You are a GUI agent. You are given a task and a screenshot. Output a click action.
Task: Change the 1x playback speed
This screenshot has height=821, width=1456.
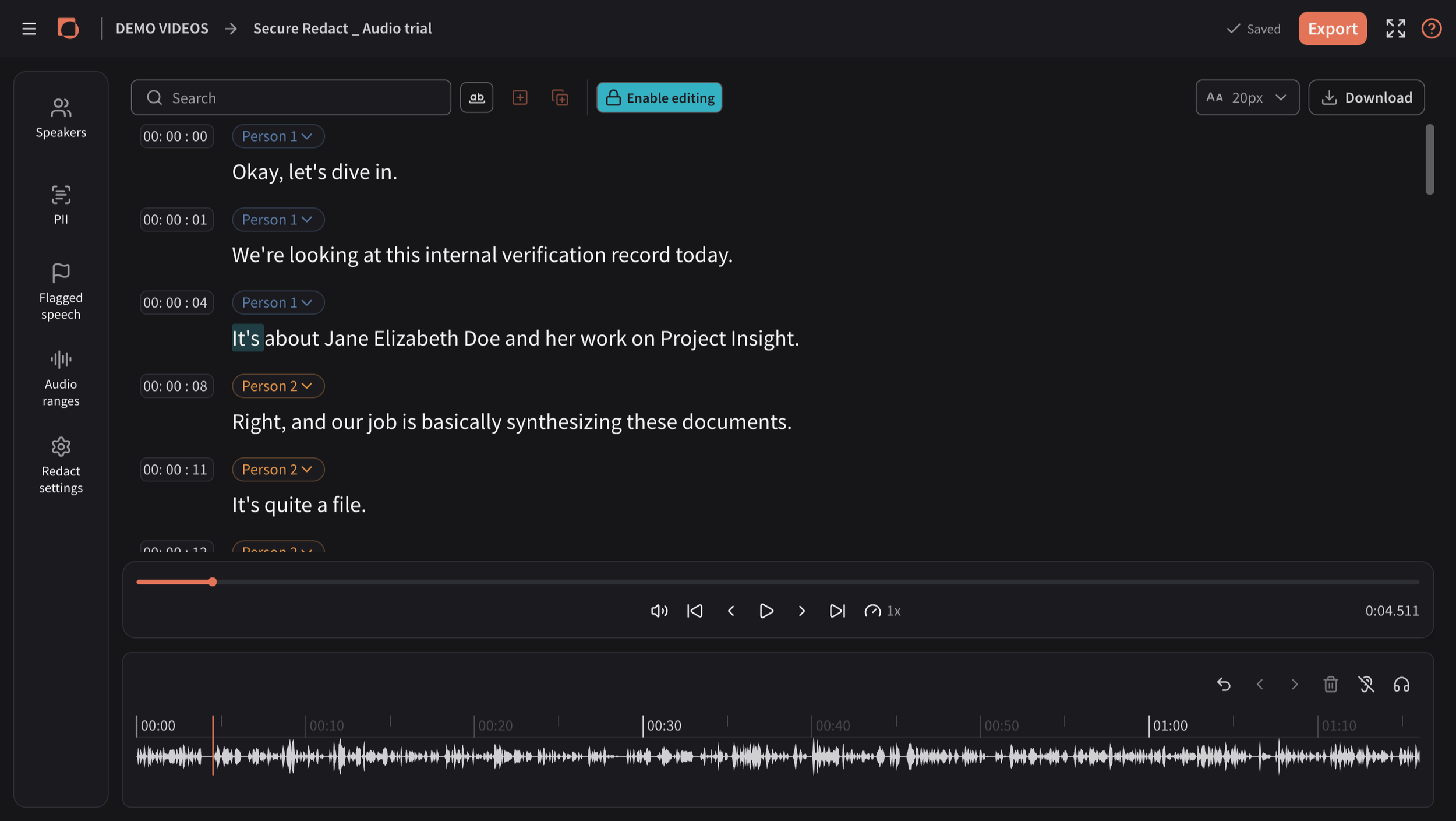[882, 611]
